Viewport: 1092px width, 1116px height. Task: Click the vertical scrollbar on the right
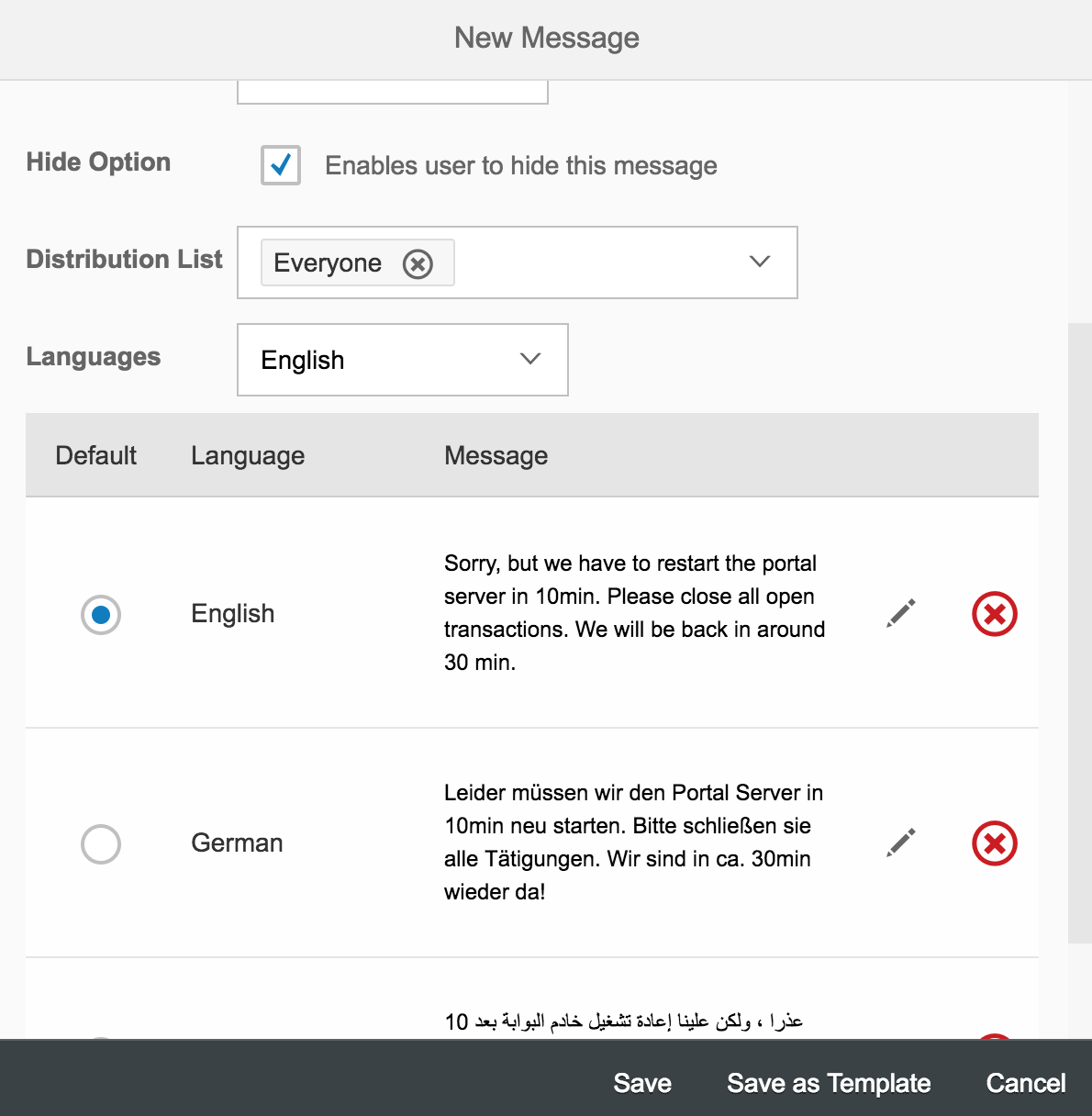1080,633
